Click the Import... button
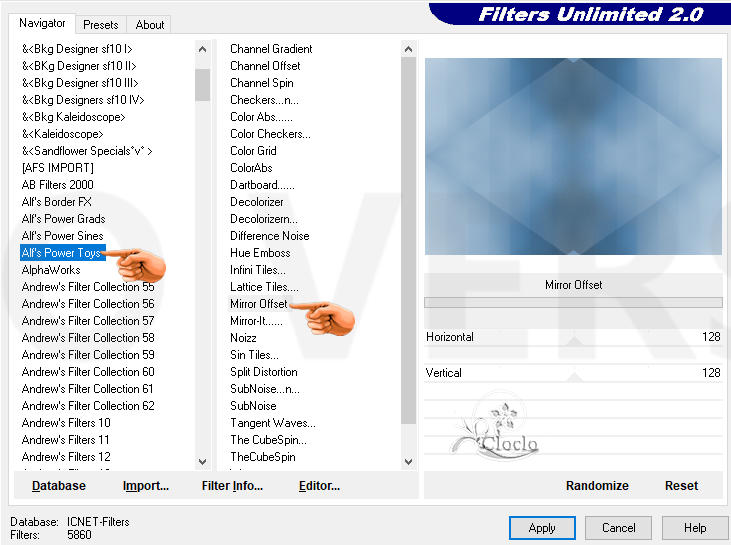The image size is (731, 545). (146, 486)
